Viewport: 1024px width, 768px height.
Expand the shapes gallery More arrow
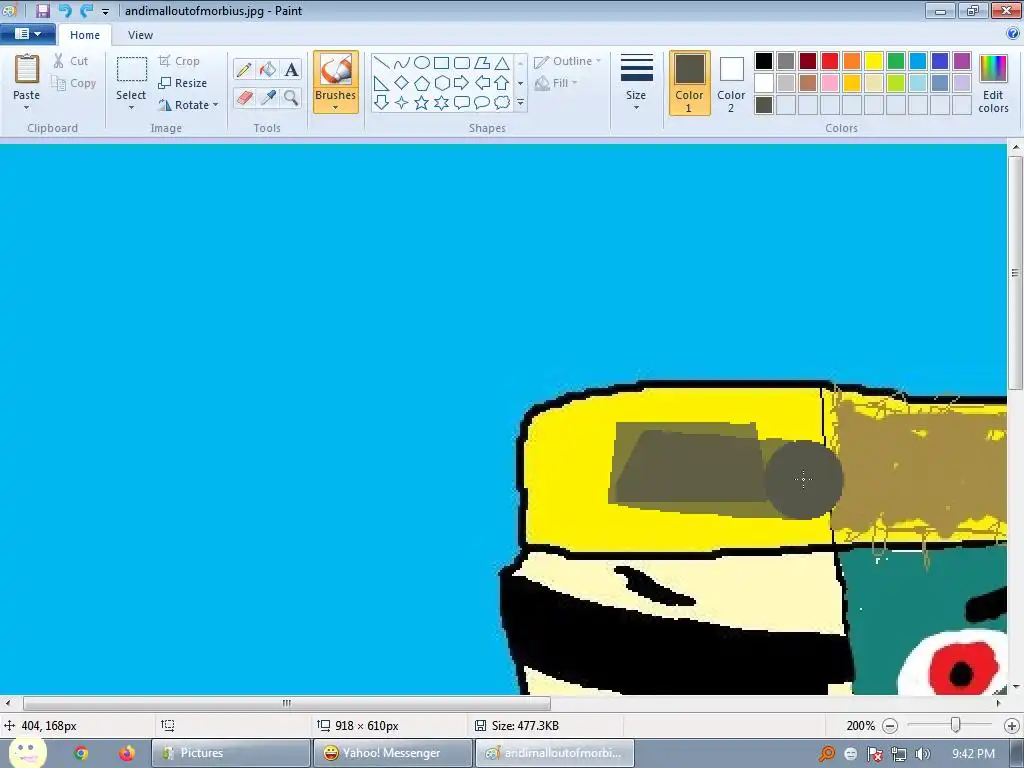point(520,103)
